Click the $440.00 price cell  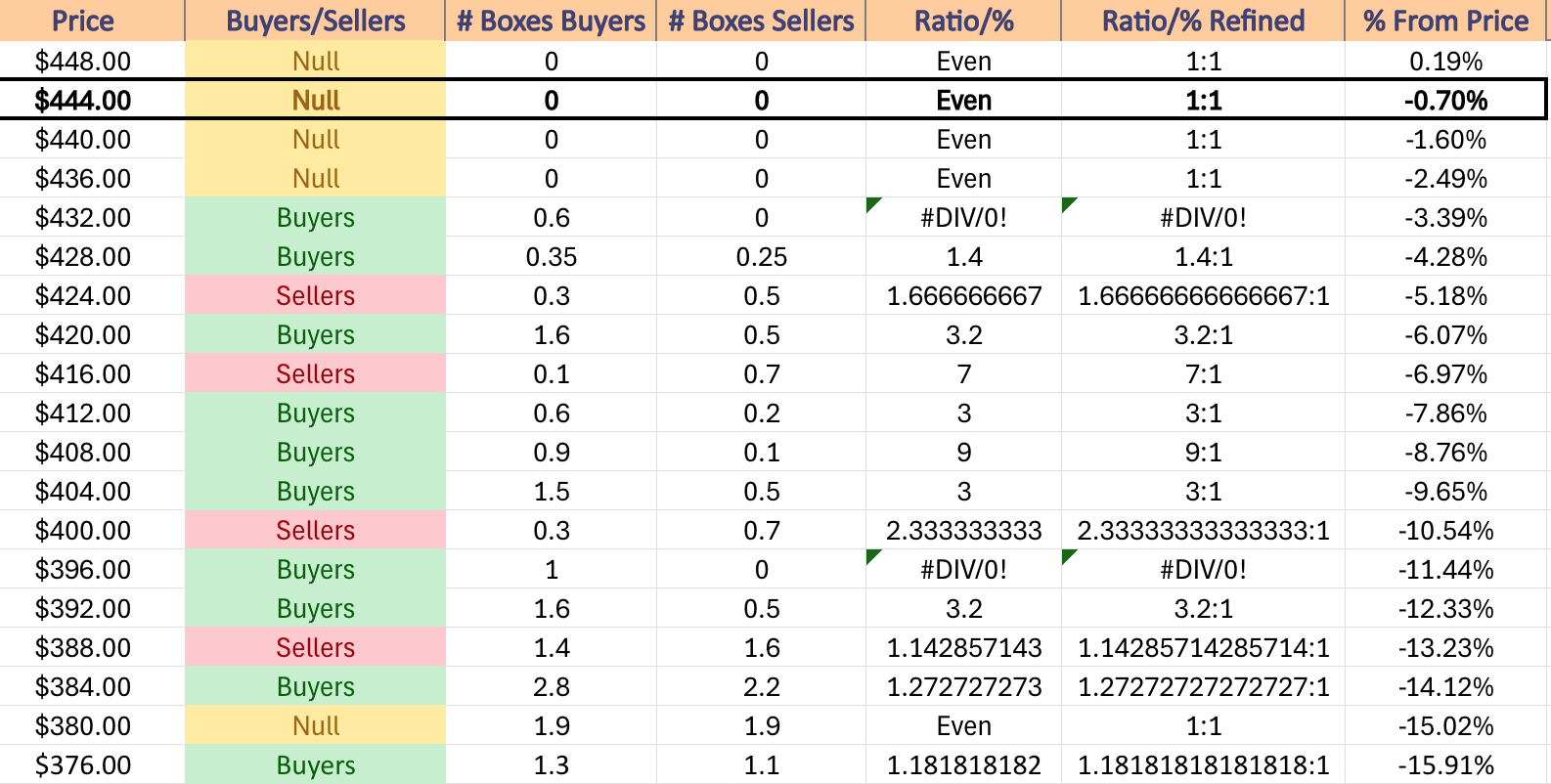92,139
